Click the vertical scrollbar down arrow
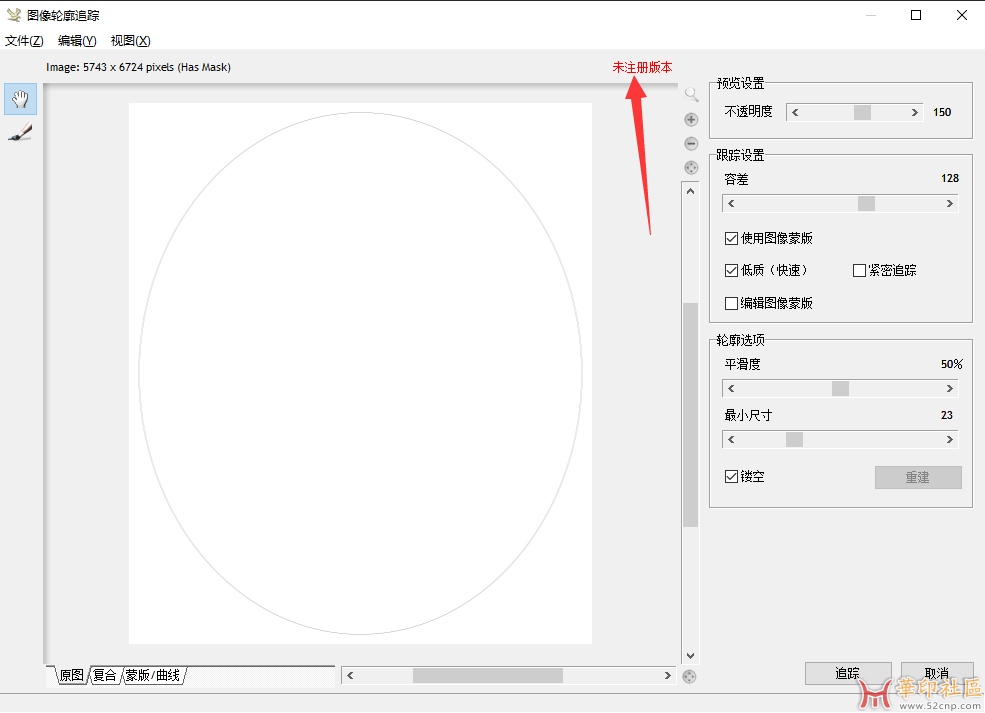Screen dimensions: 985x713 pyautogui.click(x=690, y=656)
